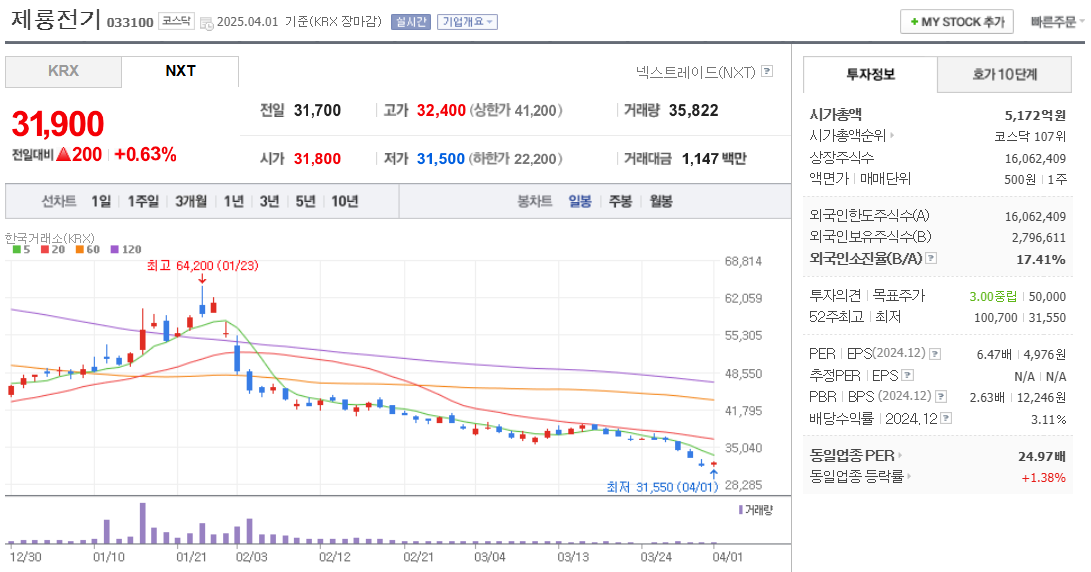
Task: Click the 실시간 real-time badge
Action: [x=411, y=22]
